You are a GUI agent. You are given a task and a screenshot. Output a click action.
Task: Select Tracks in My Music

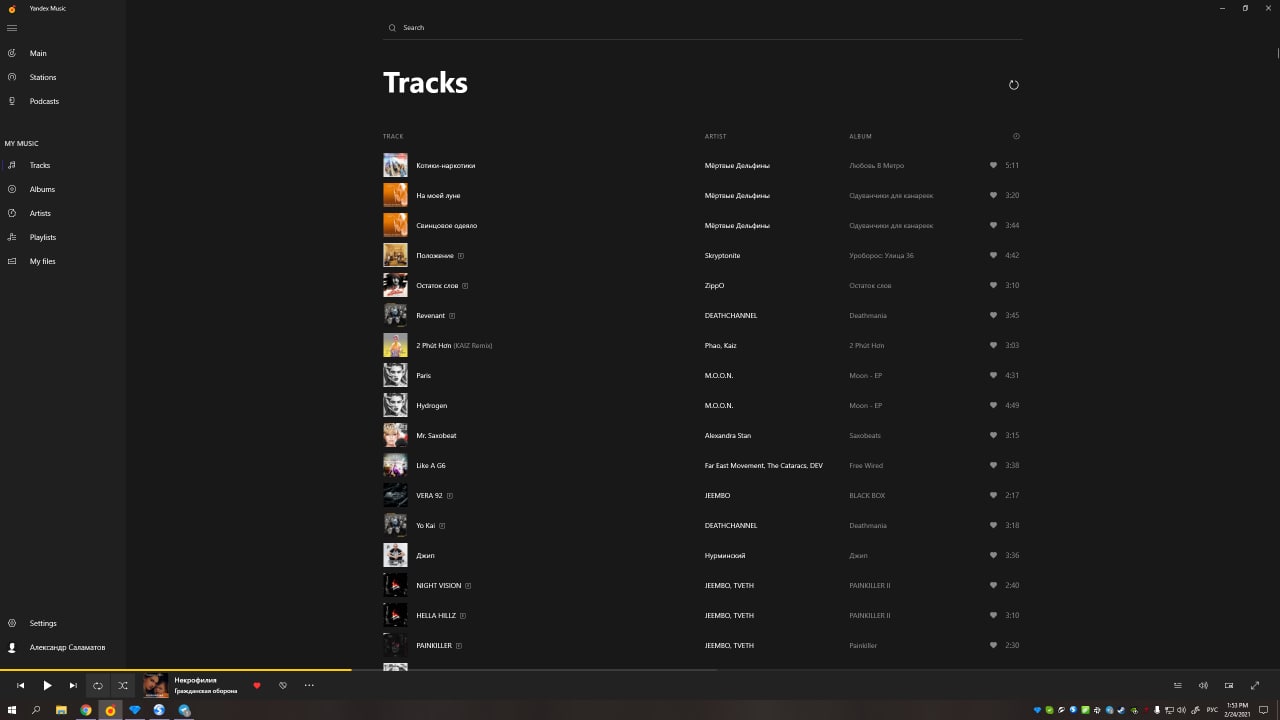click(x=40, y=165)
